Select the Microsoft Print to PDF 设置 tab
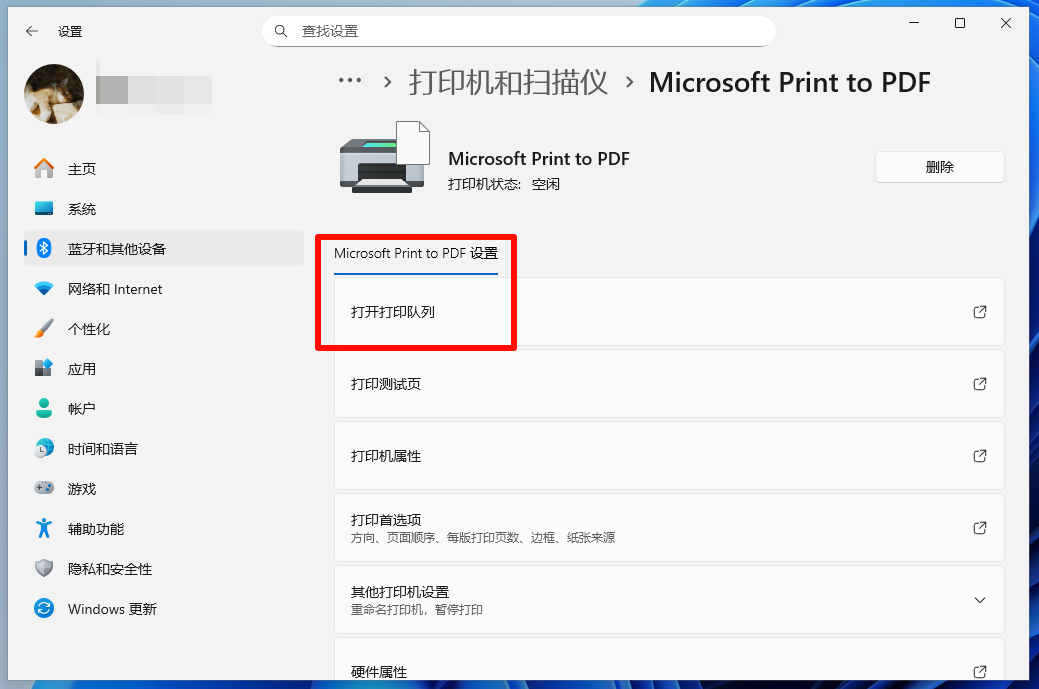Viewport: 1039px width, 689px height. point(415,254)
